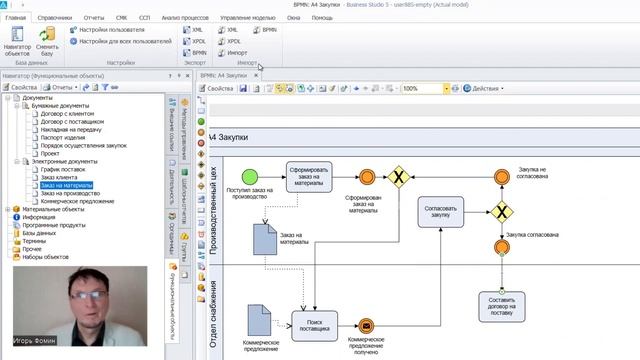
Task: Open the Навигатор объектов ribbon button
Action: pyautogui.click(x=17, y=41)
